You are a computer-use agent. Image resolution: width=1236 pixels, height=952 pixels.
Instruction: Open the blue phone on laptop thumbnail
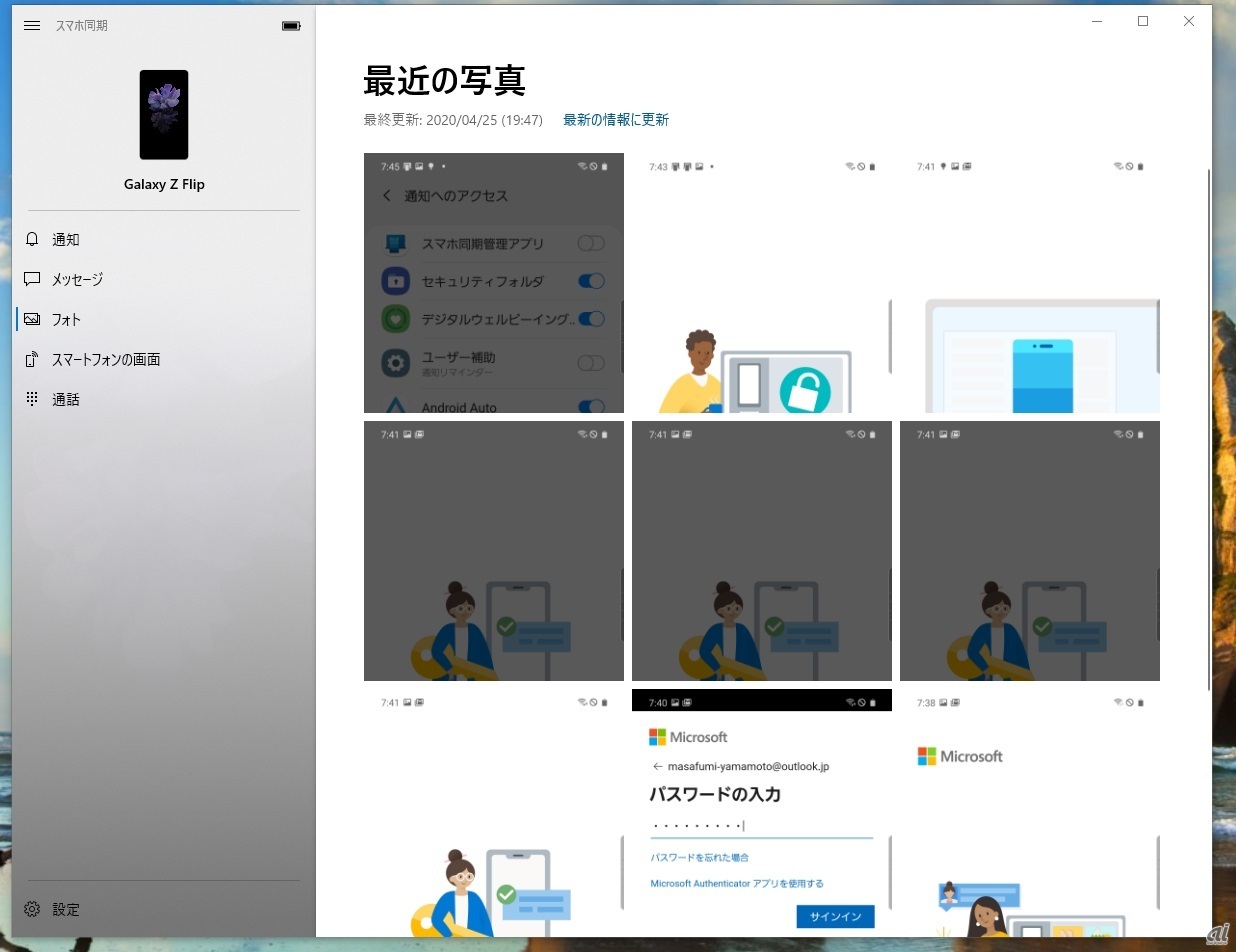1030,283
